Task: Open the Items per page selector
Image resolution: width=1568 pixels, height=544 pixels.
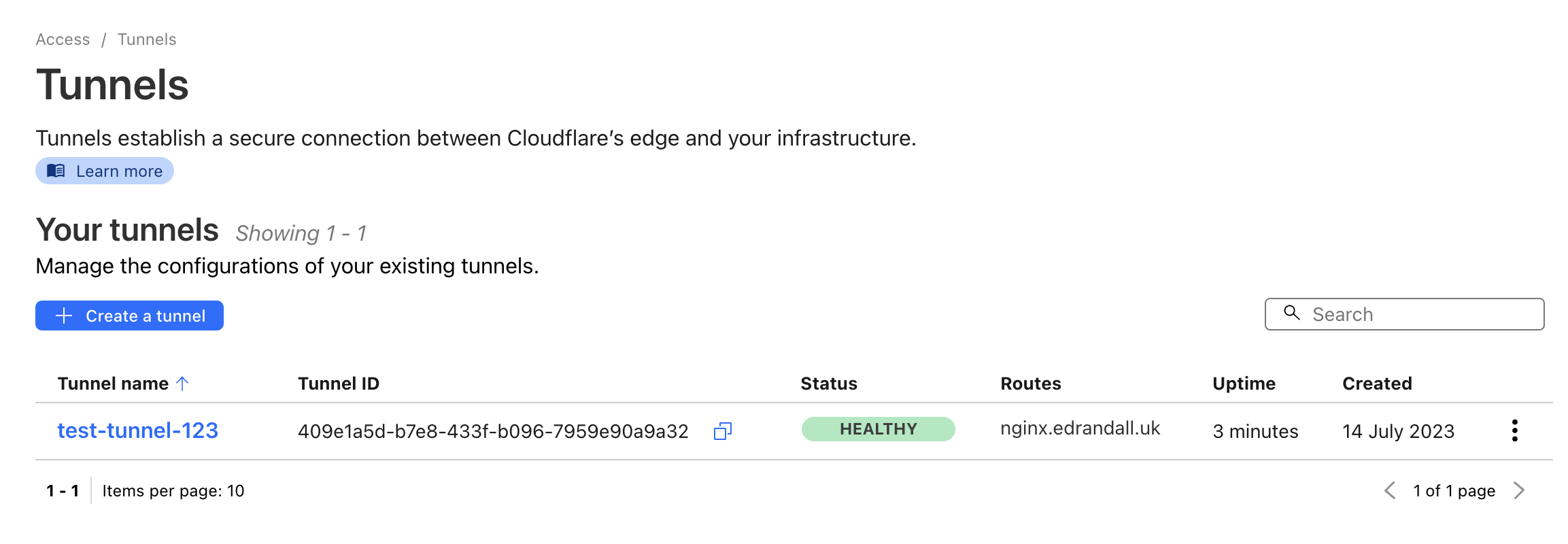Action: [x=173, y=491]
